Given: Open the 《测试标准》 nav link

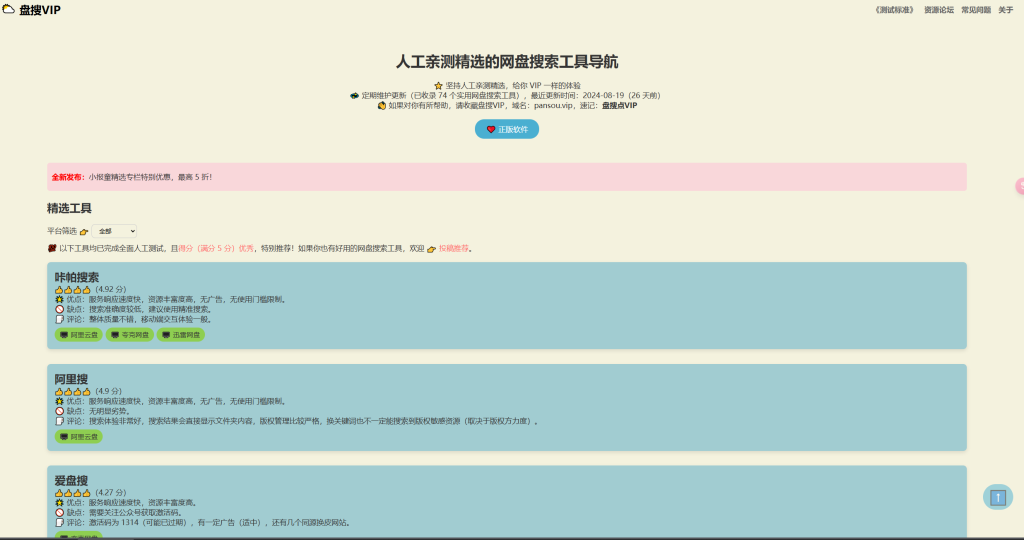Looking at the screenshot, I should pyautogui.click(x=895, y=10).
